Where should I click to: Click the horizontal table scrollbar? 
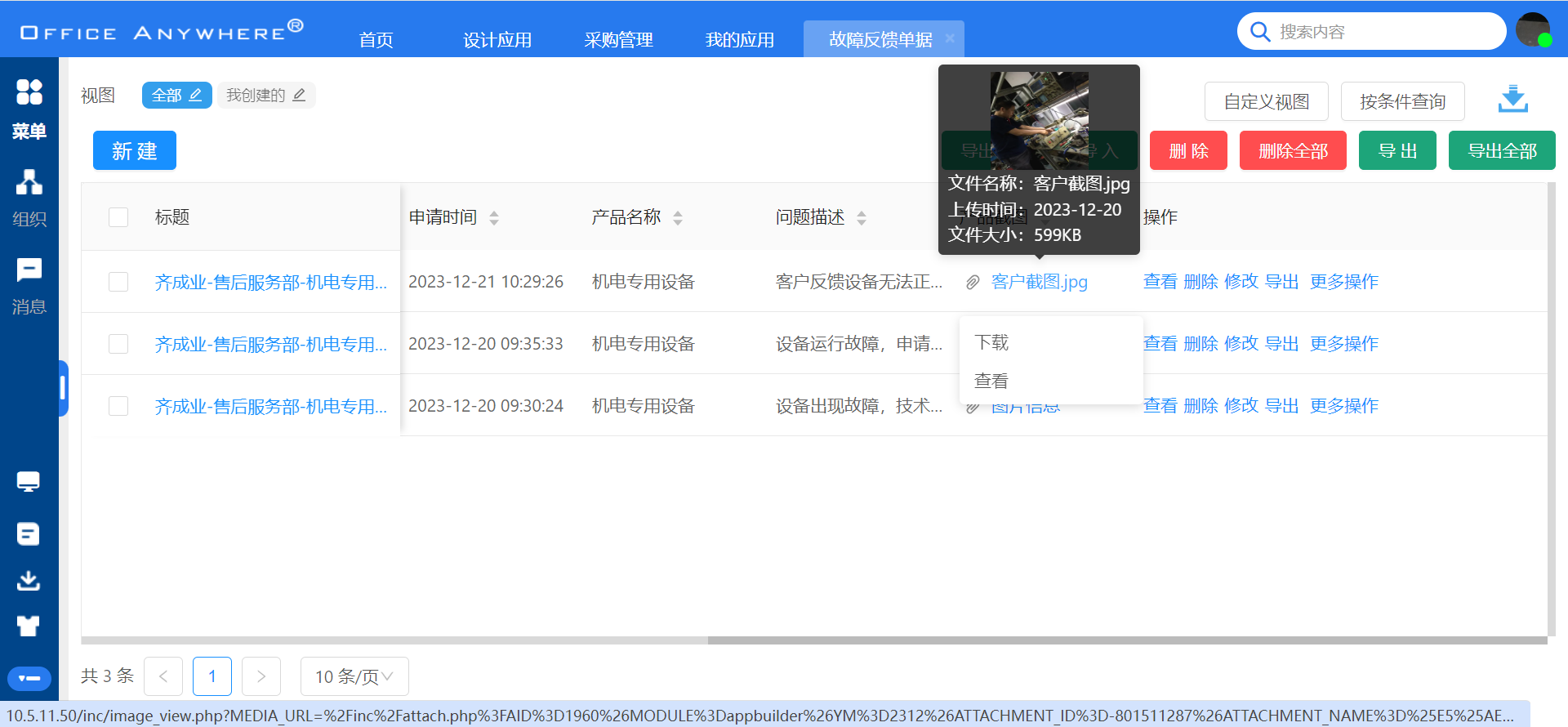tap(1127, 640)
